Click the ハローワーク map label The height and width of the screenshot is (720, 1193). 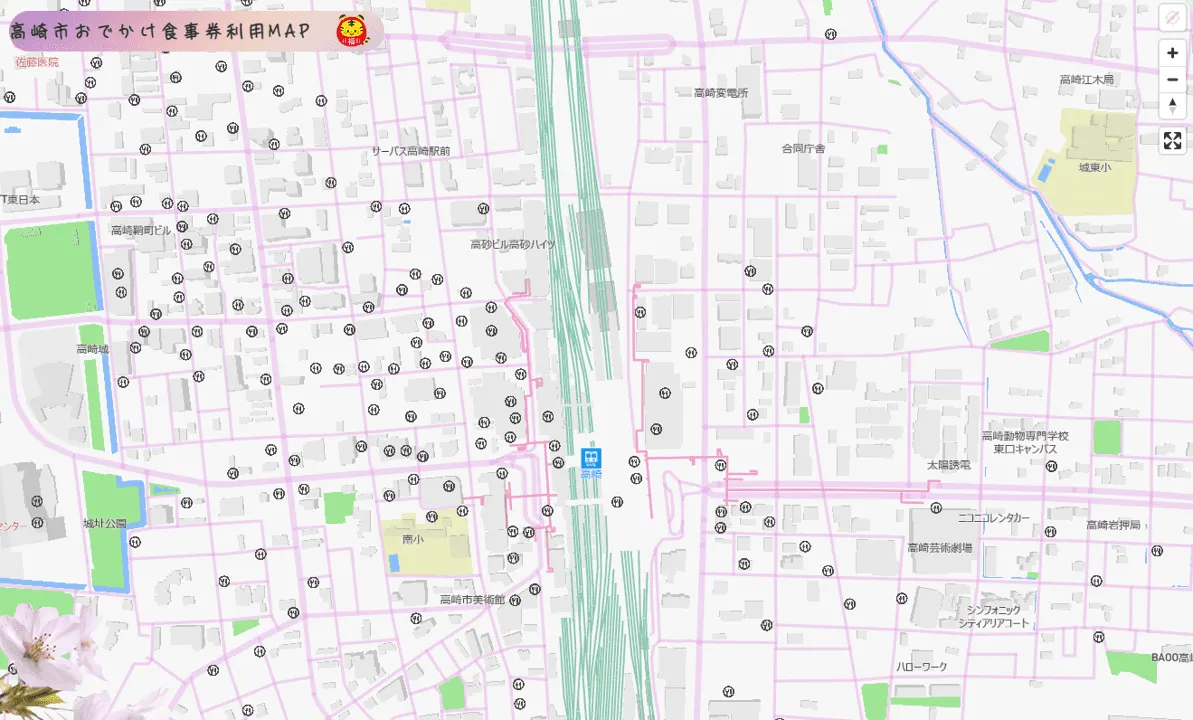coord(921,666)
